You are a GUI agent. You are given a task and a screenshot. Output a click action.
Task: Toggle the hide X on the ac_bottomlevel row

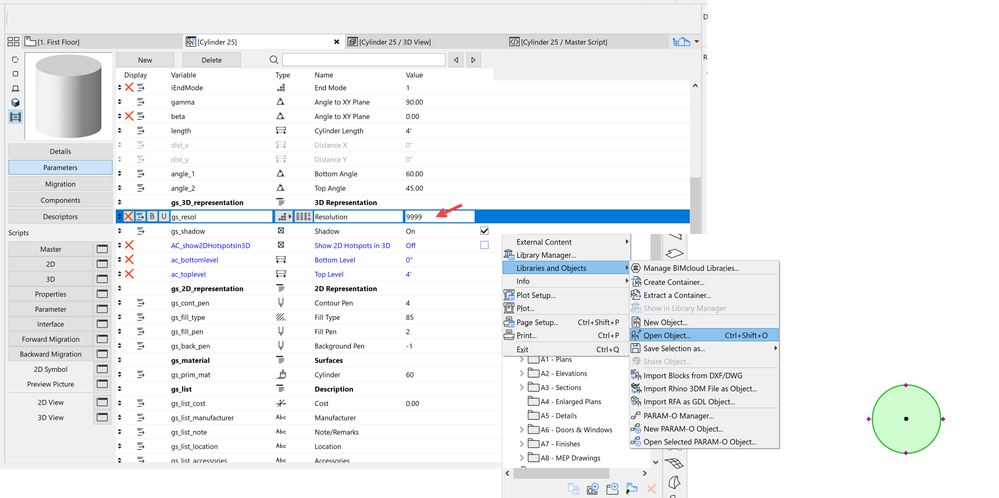pyautogui.click(x=129, y=260)
